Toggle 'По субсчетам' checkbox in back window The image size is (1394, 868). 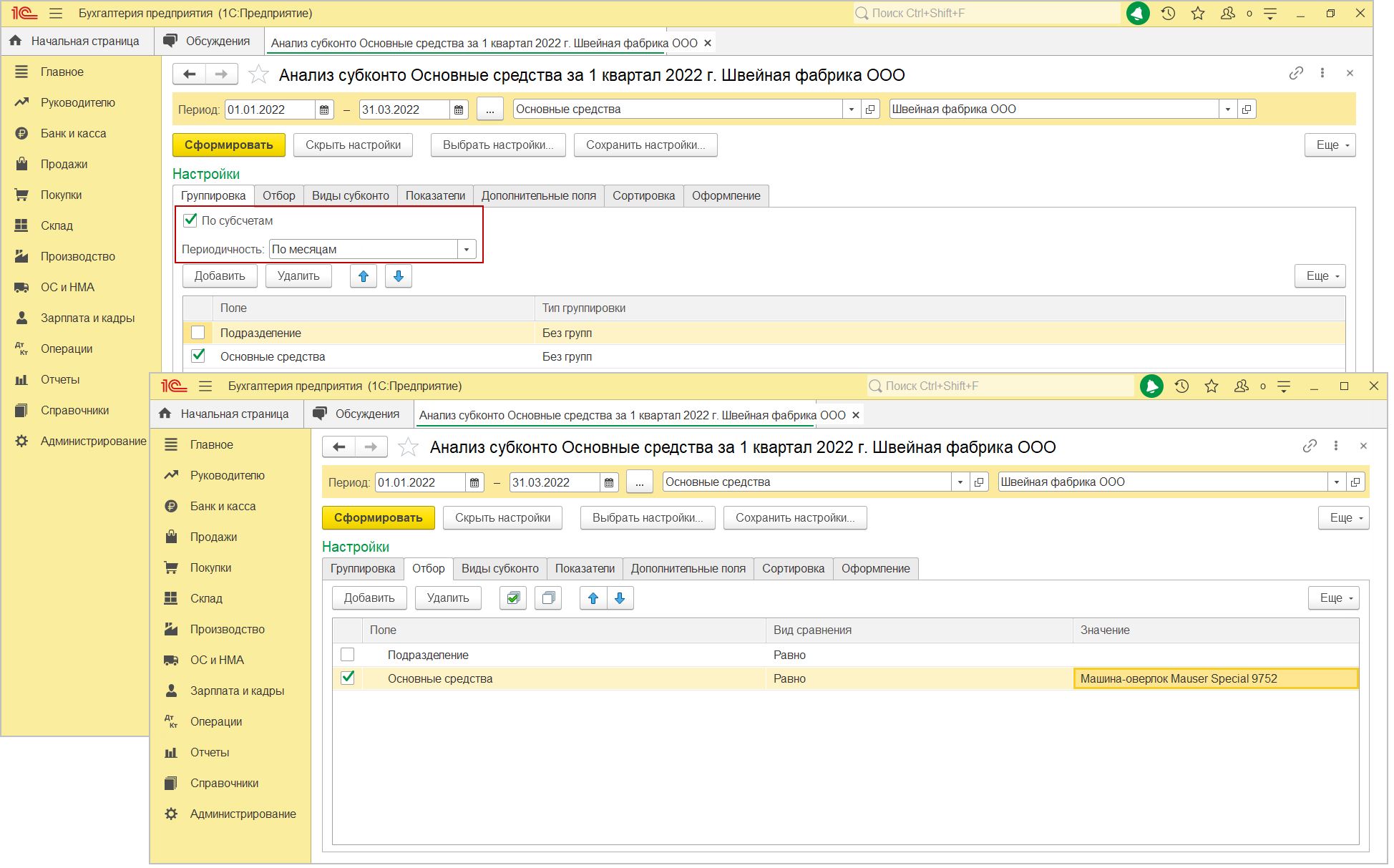click(190, 220)
